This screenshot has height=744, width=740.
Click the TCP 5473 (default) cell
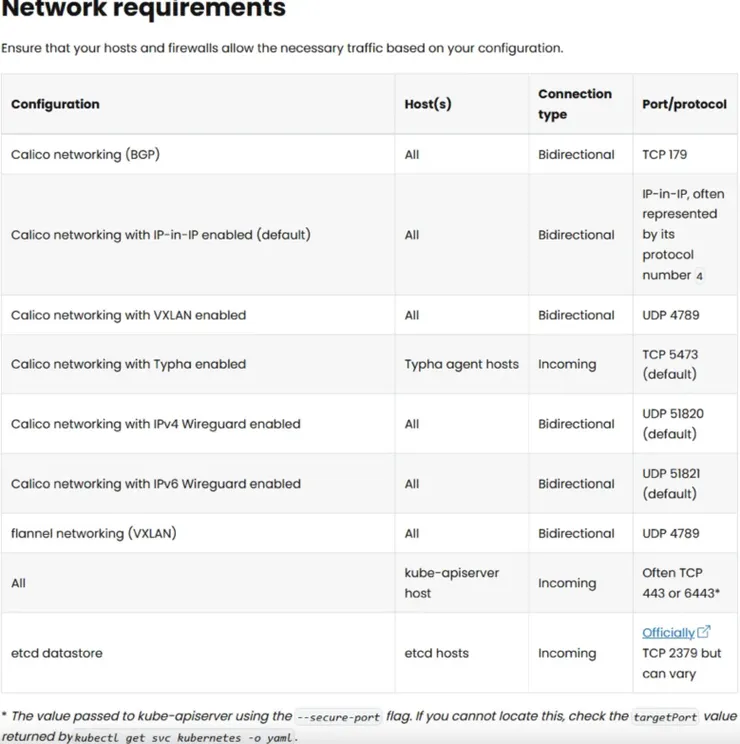coord(669,364)
